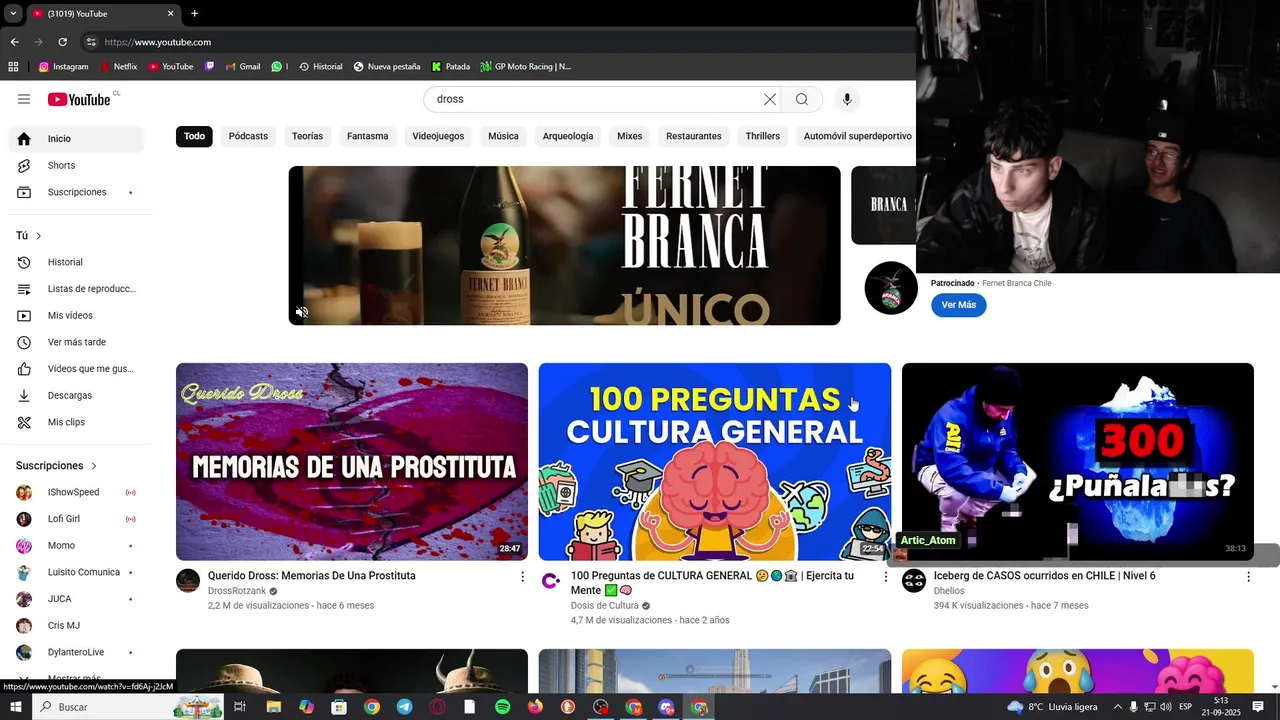Image resolution: width=1280 pixels, height=720 pixels.
Task: Select the Arqueología filter chip
Action: pos(568,136)
